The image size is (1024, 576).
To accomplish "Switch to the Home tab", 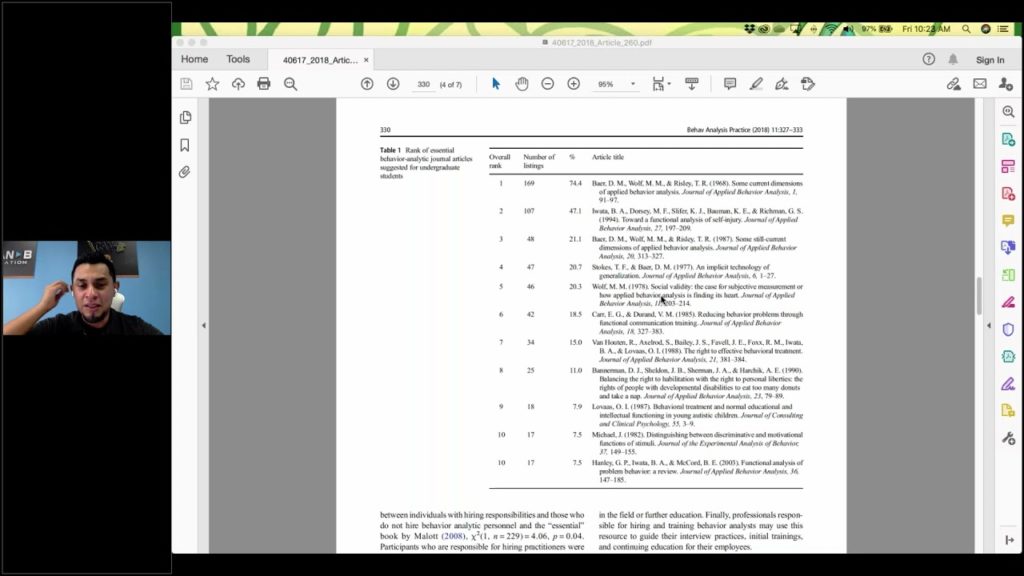I will (194, 59).
